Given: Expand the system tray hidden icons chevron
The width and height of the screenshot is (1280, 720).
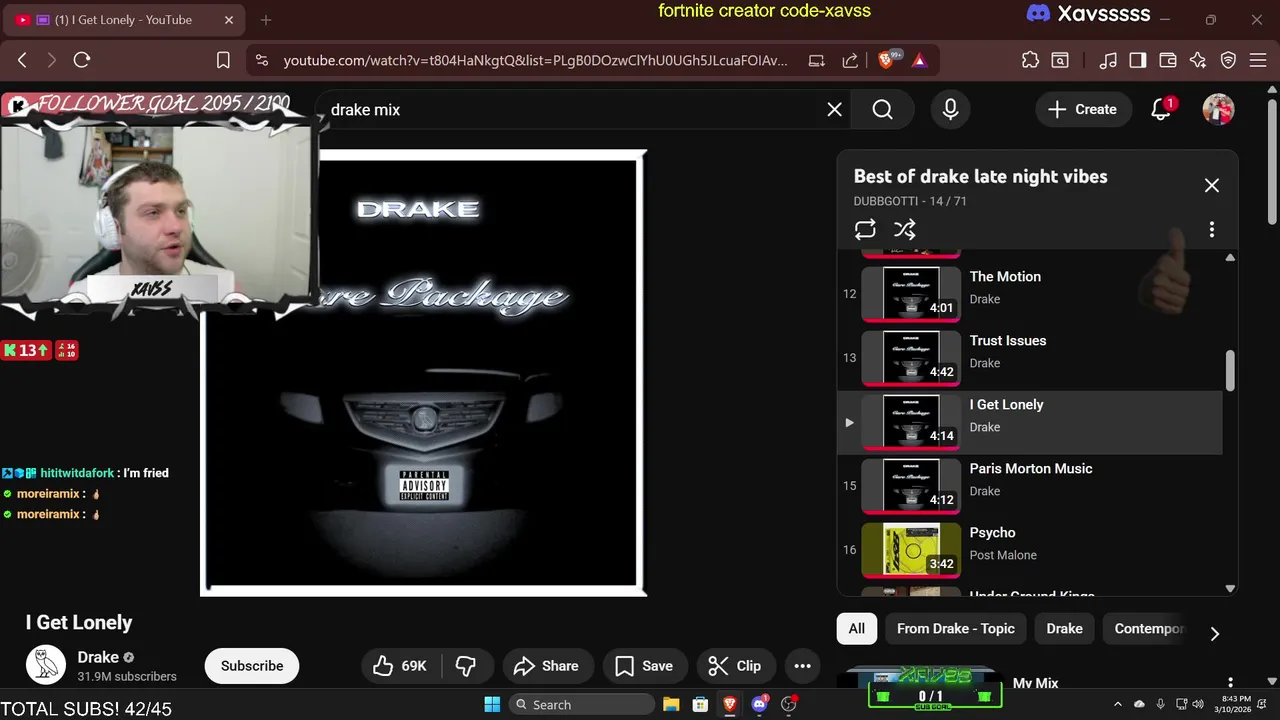Looking at the screenshot, I should click(1117, 704).
